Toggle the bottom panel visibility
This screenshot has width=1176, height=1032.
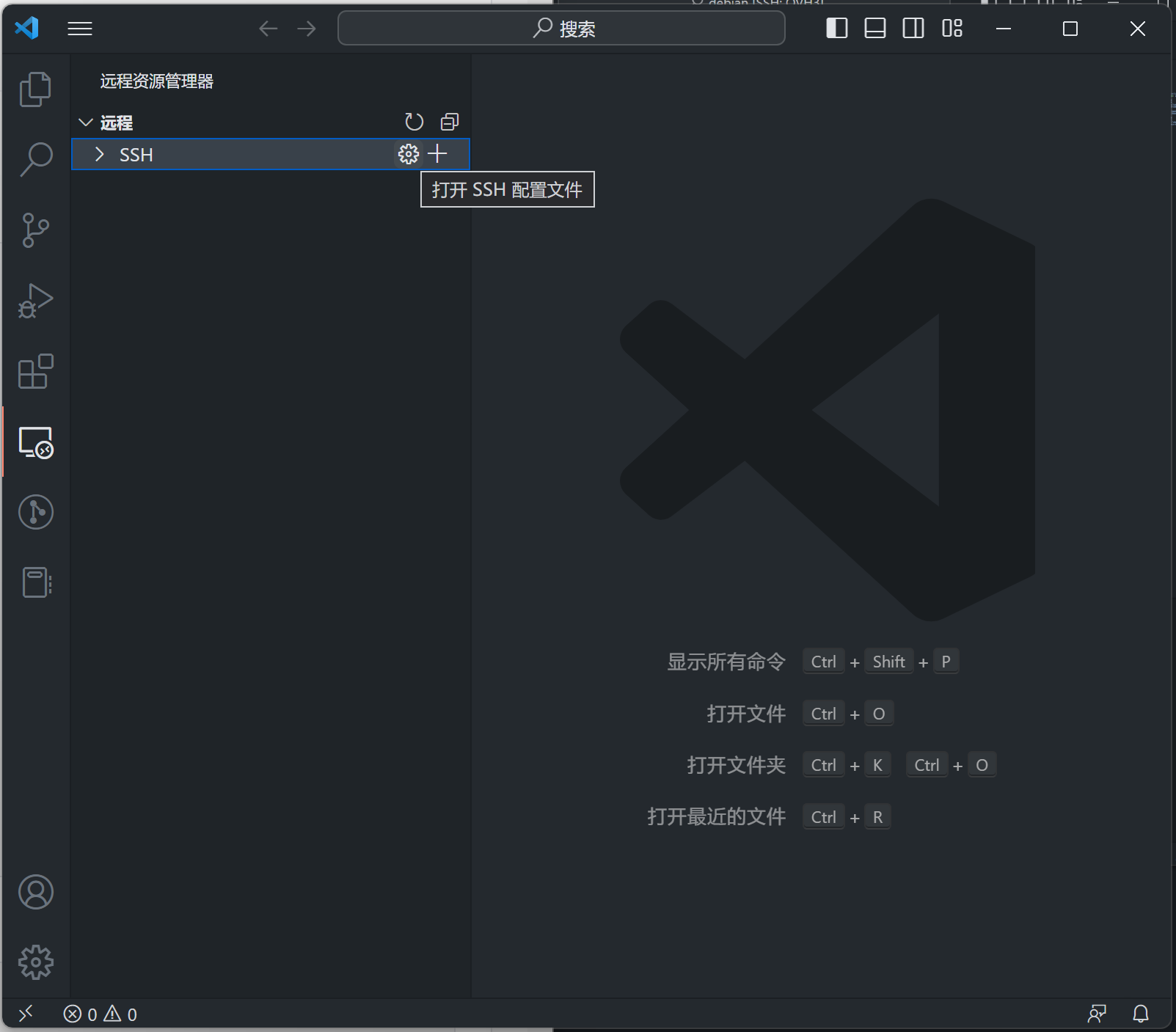[x=875, y=29]
